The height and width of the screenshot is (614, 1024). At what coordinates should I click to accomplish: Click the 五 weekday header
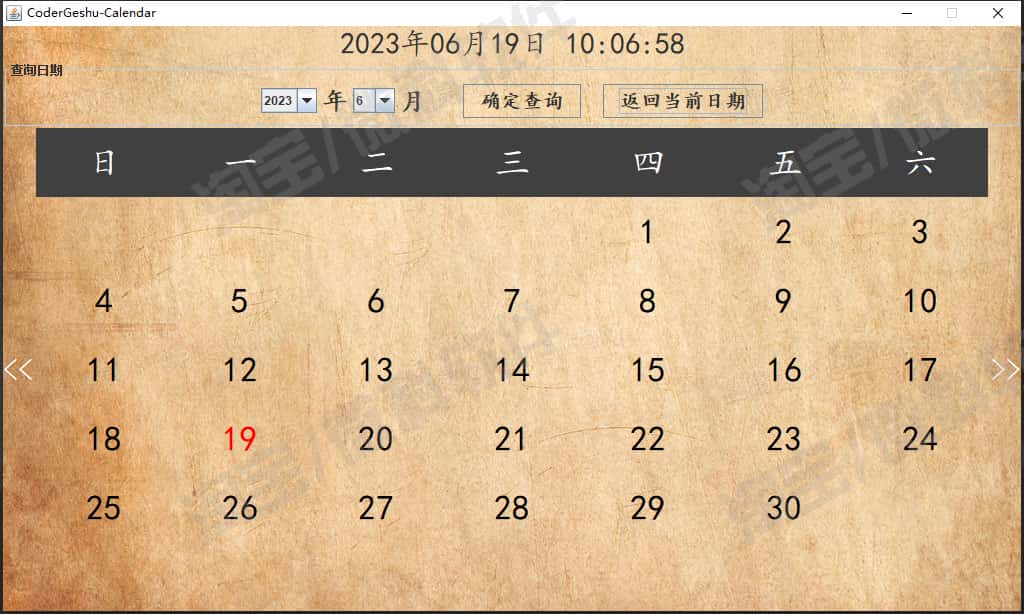tap(784, 162)
